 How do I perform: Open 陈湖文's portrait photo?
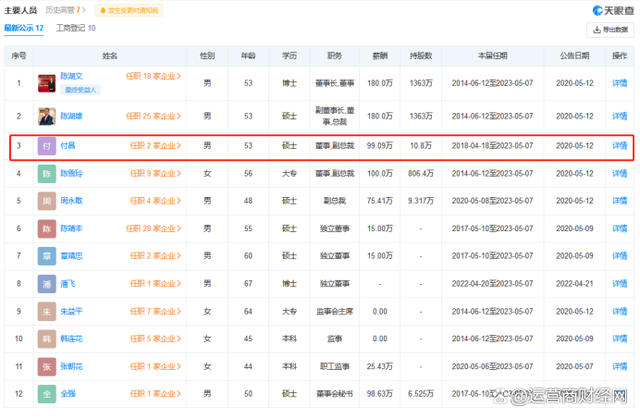pos(47,83)
